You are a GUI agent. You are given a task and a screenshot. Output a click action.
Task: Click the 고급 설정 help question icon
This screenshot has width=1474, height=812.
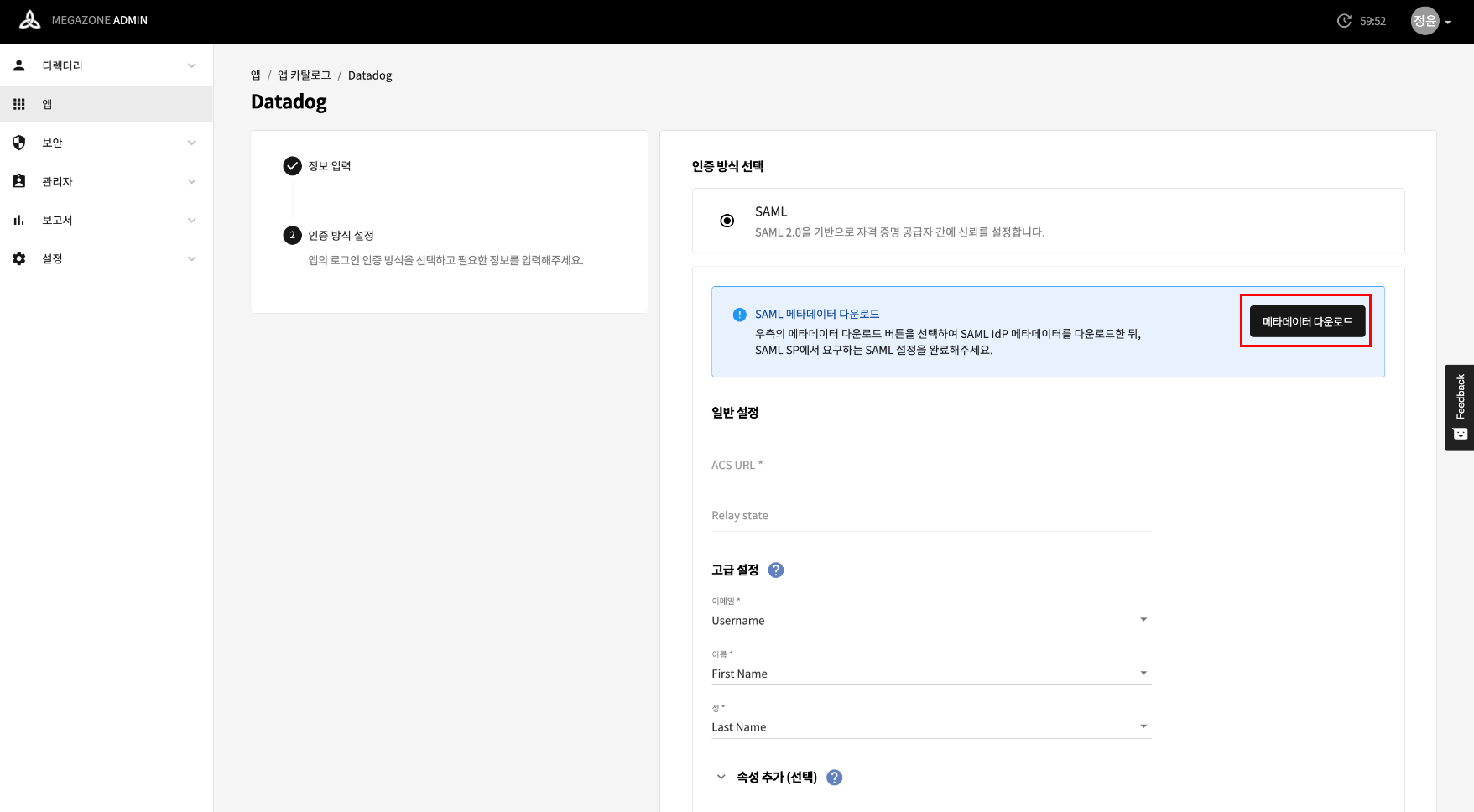coord(776,570)
